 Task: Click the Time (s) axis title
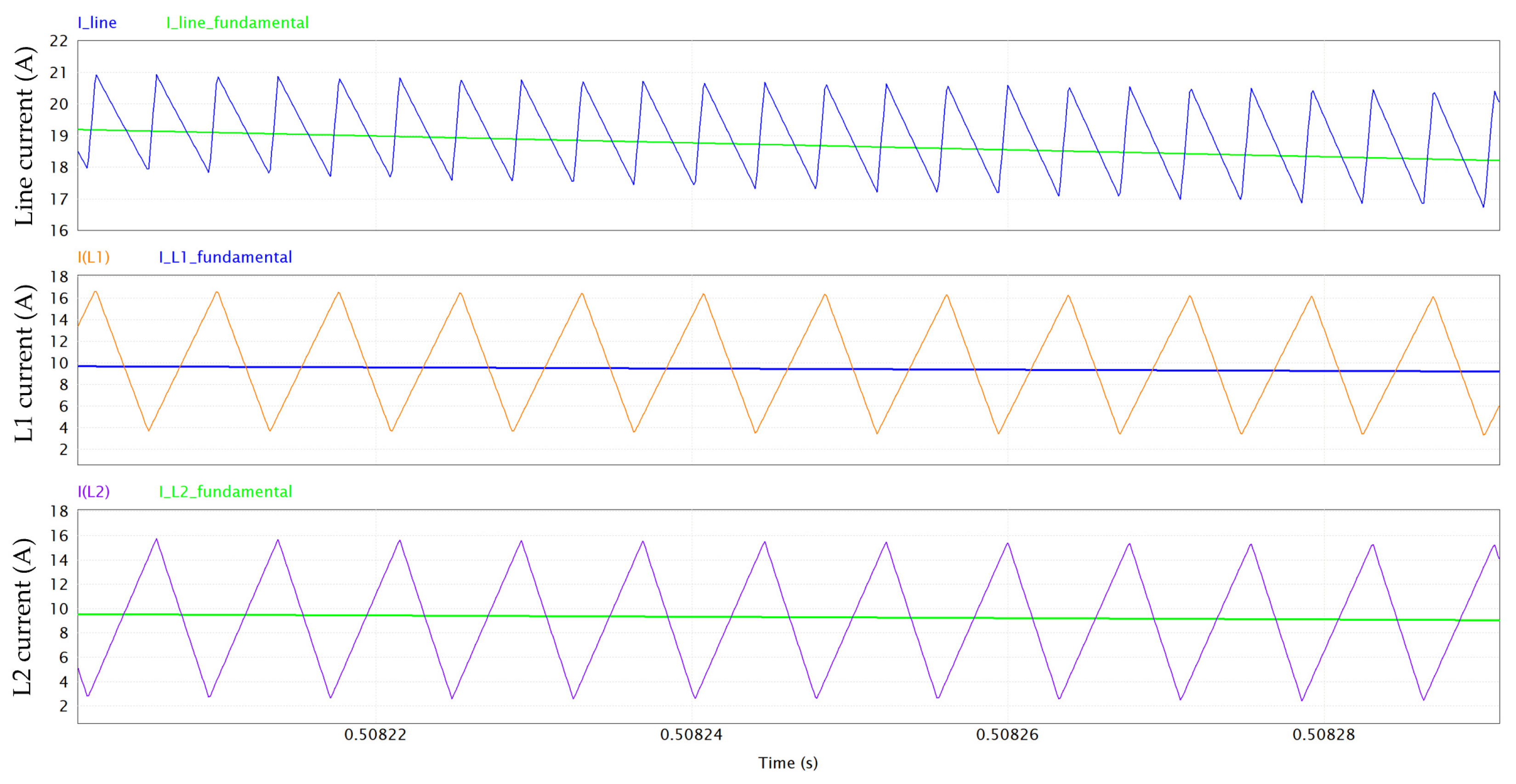coord(788,763)
